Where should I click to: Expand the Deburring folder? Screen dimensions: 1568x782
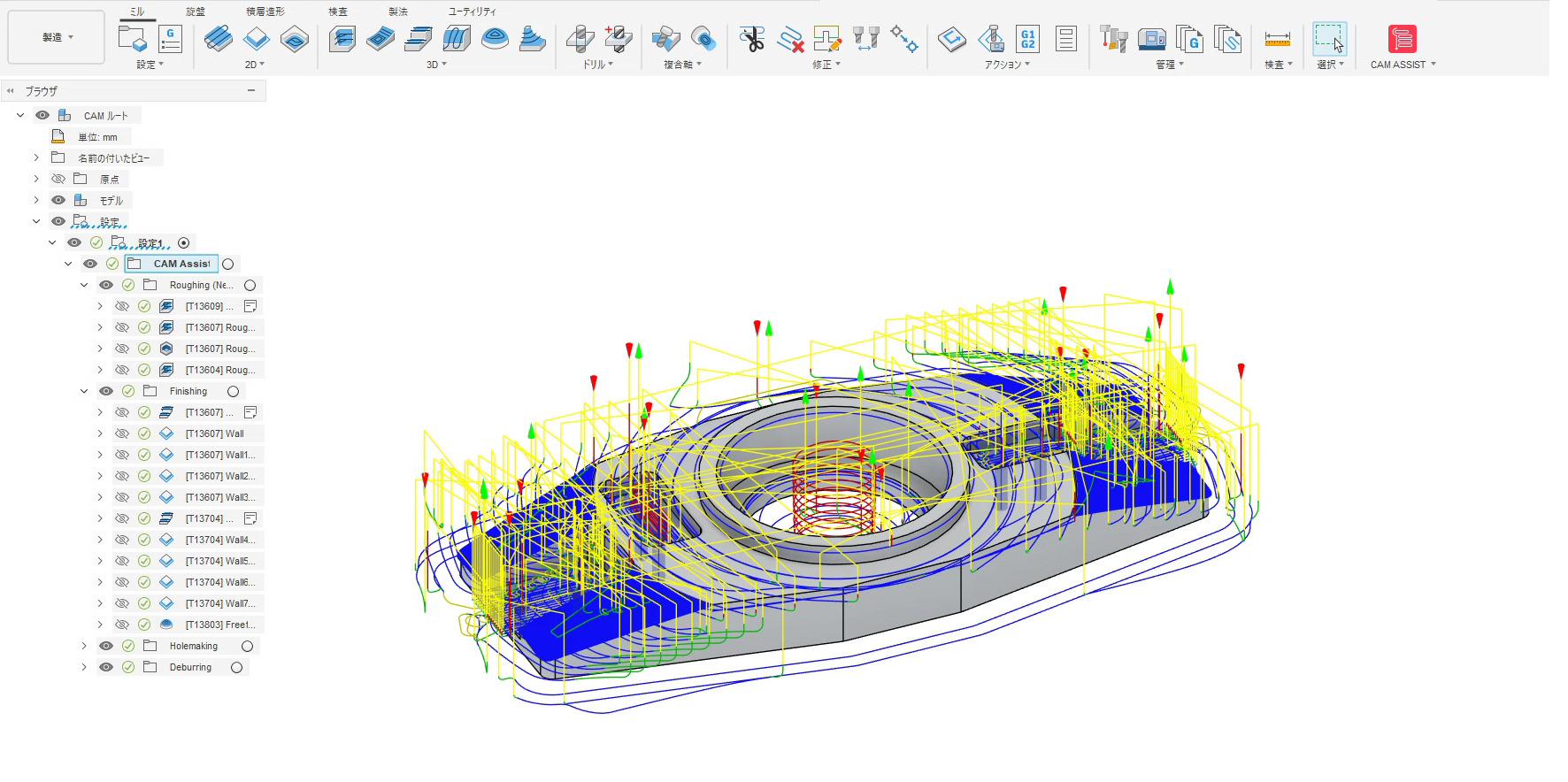click(x=84, y=668)
